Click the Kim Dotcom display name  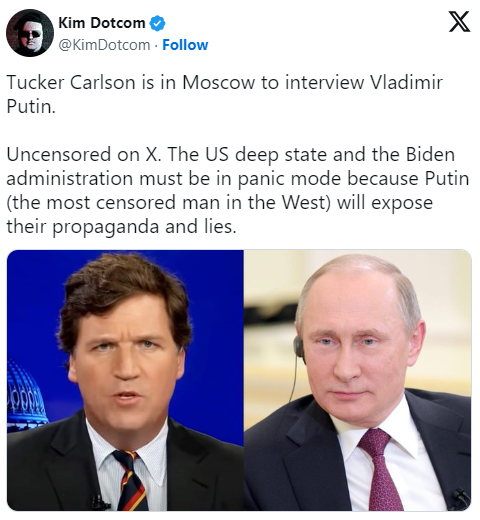(102, 23)
